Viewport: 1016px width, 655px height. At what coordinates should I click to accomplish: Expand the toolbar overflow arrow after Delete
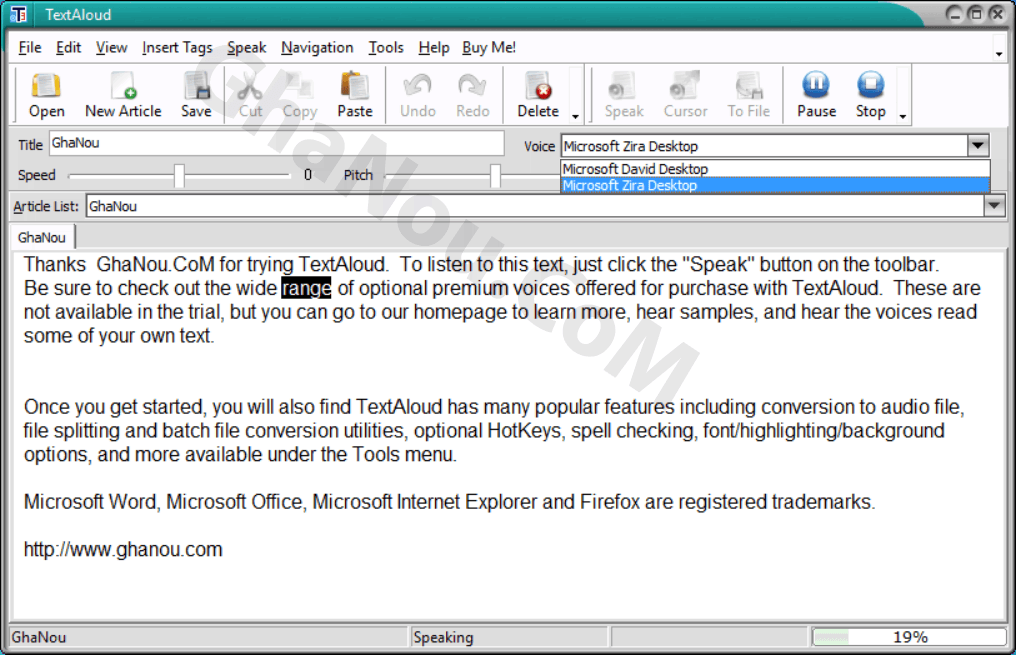575,117
